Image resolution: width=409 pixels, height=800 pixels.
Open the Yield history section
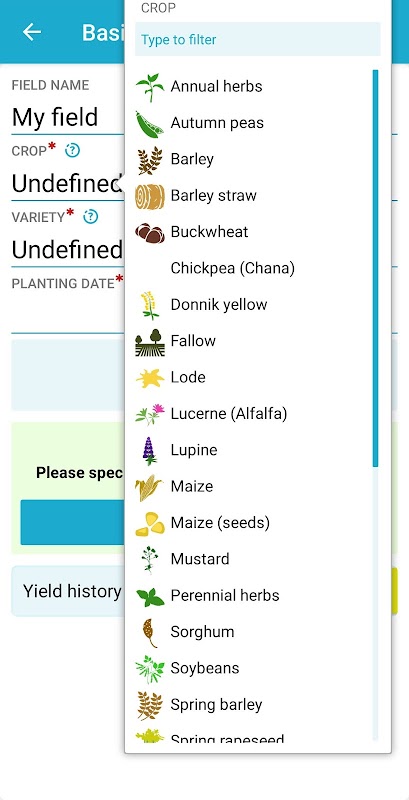pos(72,591)
